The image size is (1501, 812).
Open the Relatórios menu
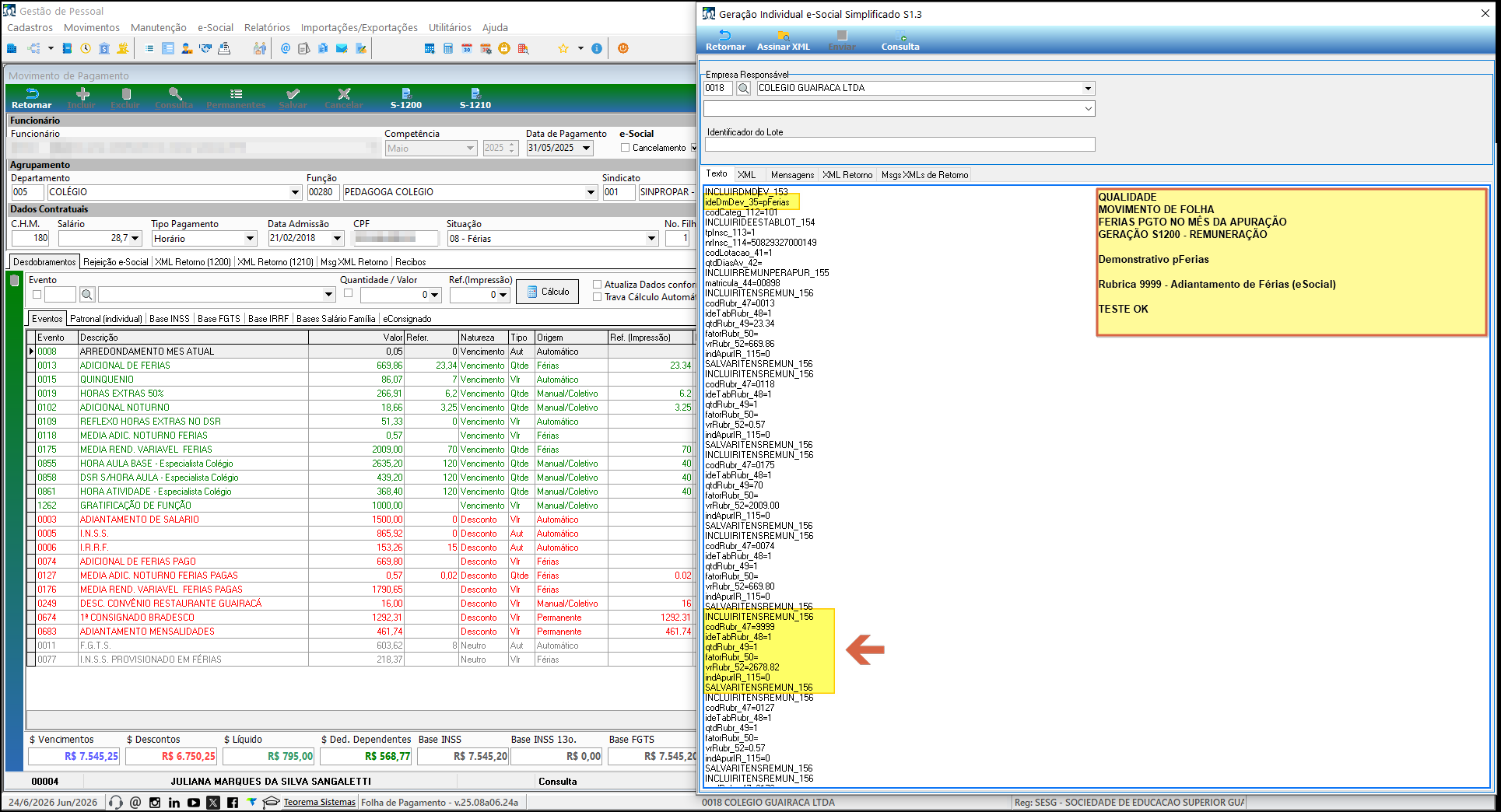click(267, 27)
